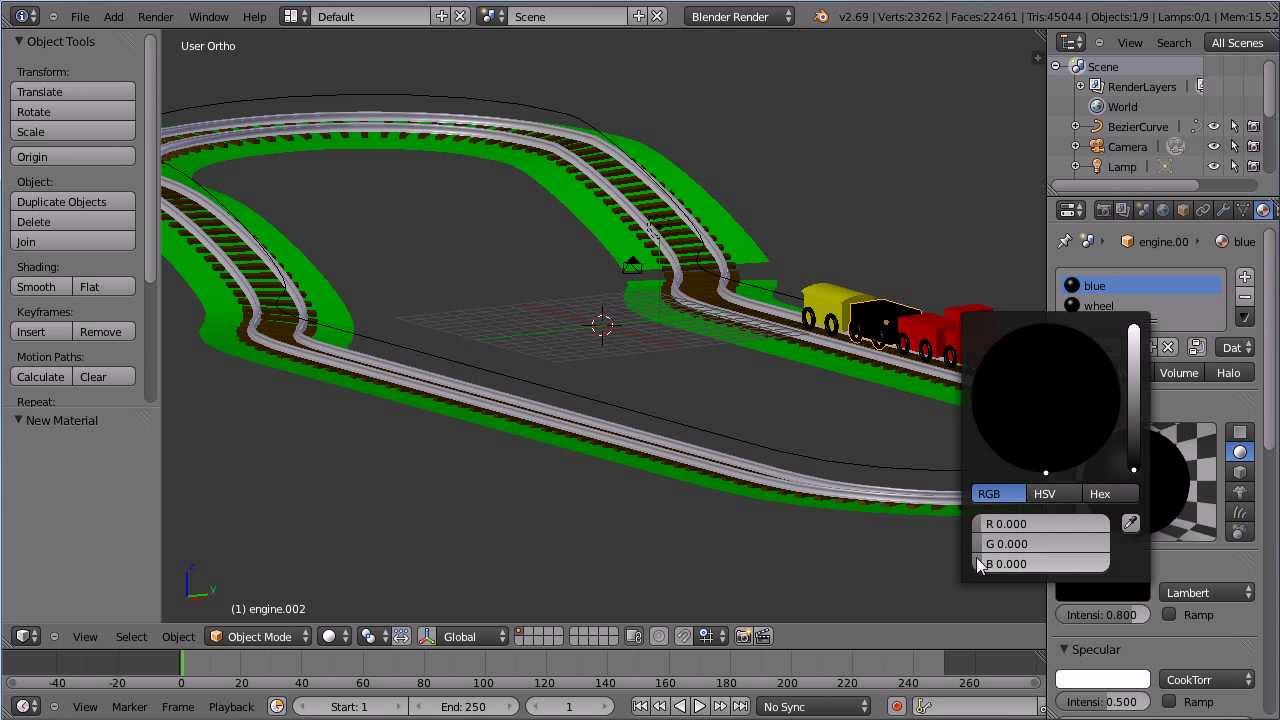Screen dimensions: 1280x720
Task: Open the properties editor type selector
Action: click(x=1071, y=210)
